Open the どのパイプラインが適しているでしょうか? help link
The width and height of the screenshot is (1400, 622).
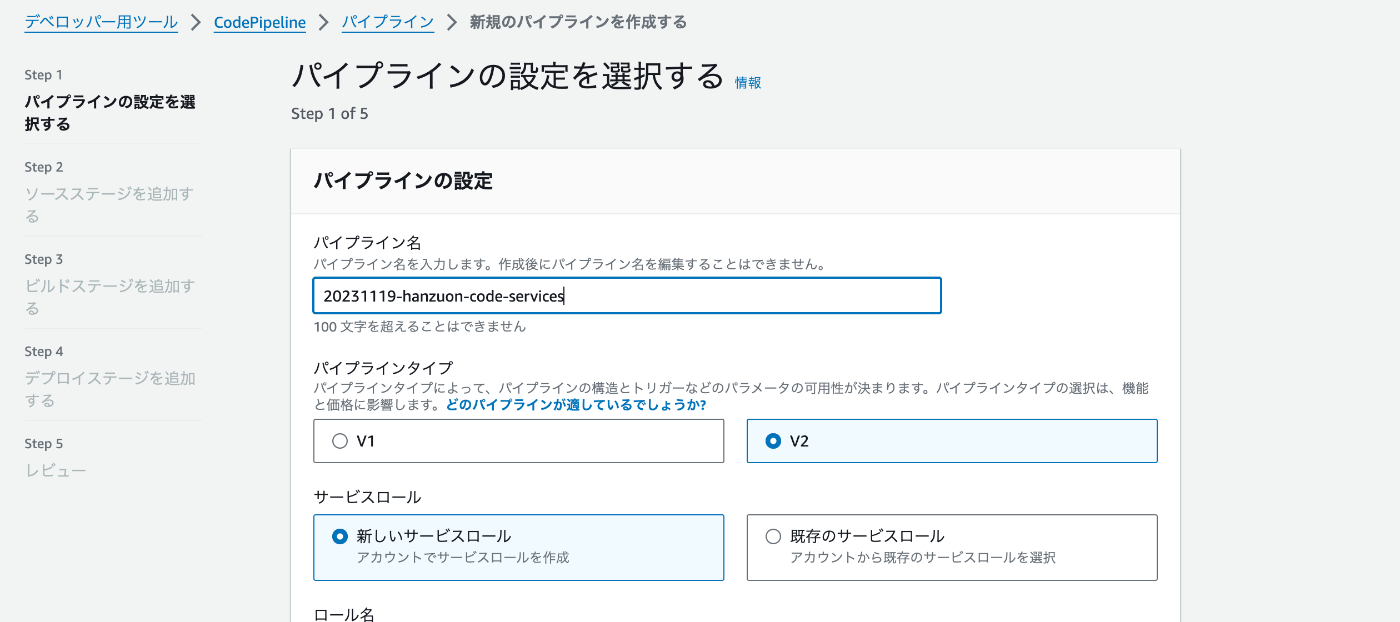576,405
